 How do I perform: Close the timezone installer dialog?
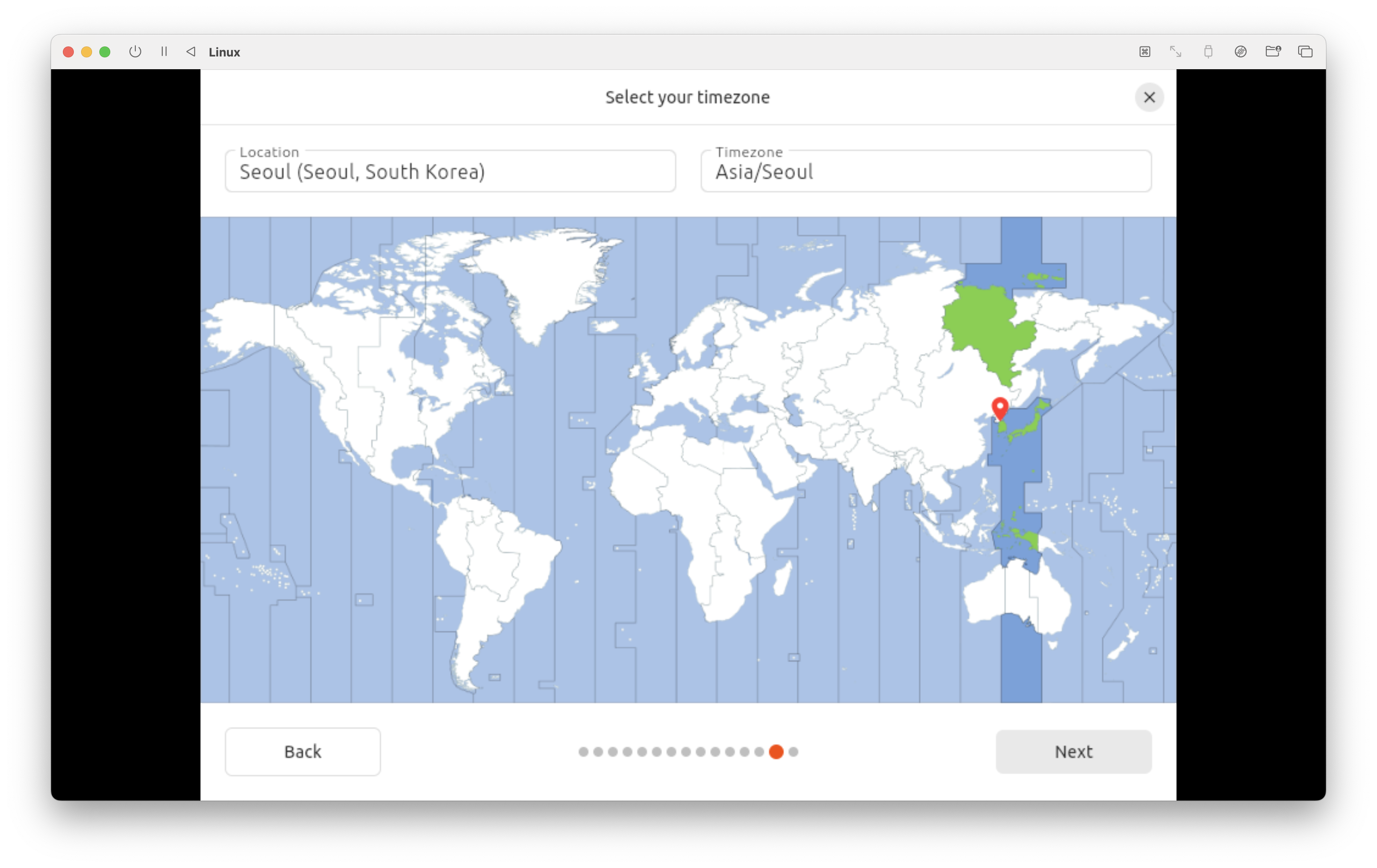tap(1149, 97)
